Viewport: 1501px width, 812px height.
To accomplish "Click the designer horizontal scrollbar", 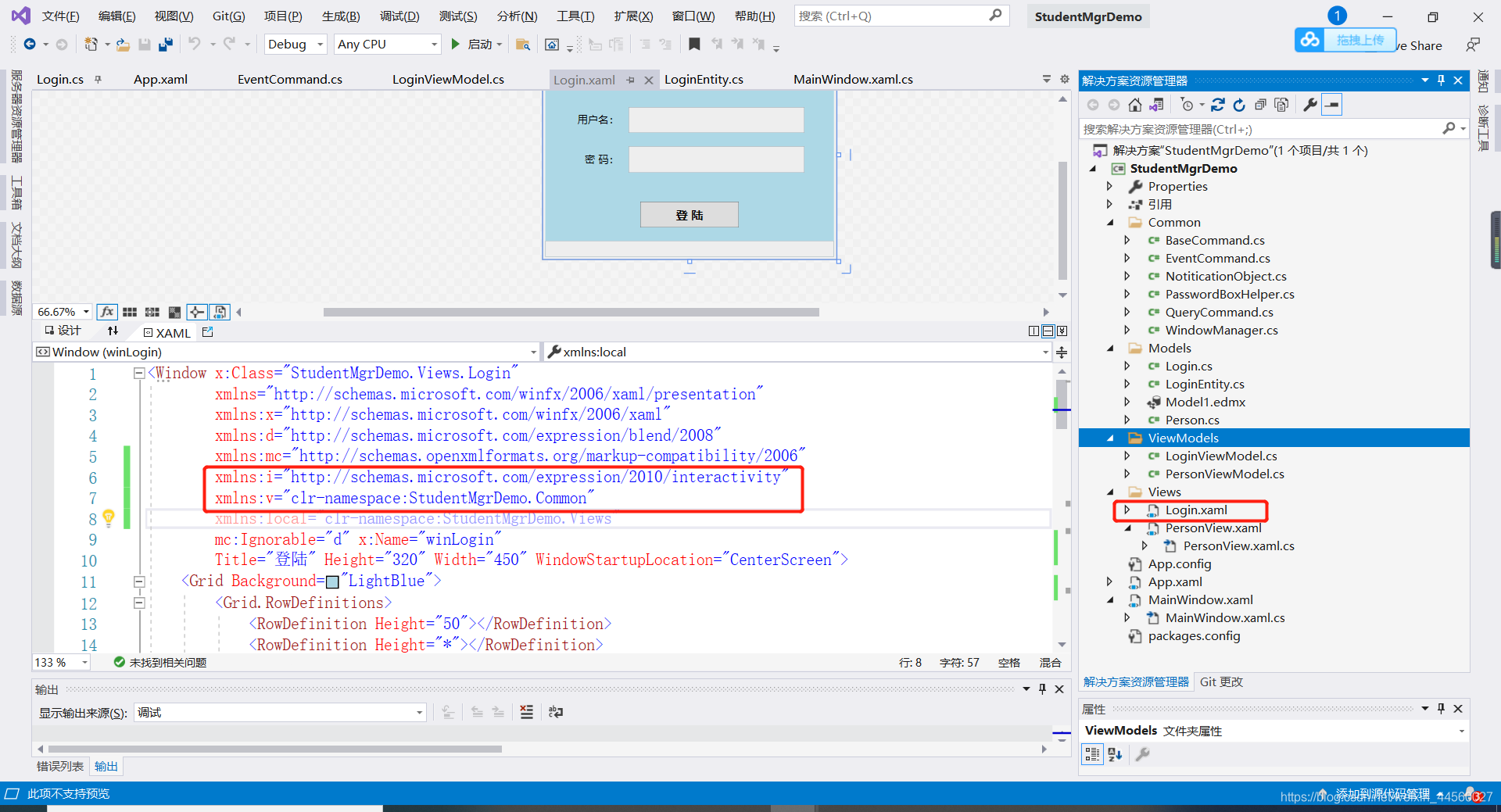I will [571, 312].
